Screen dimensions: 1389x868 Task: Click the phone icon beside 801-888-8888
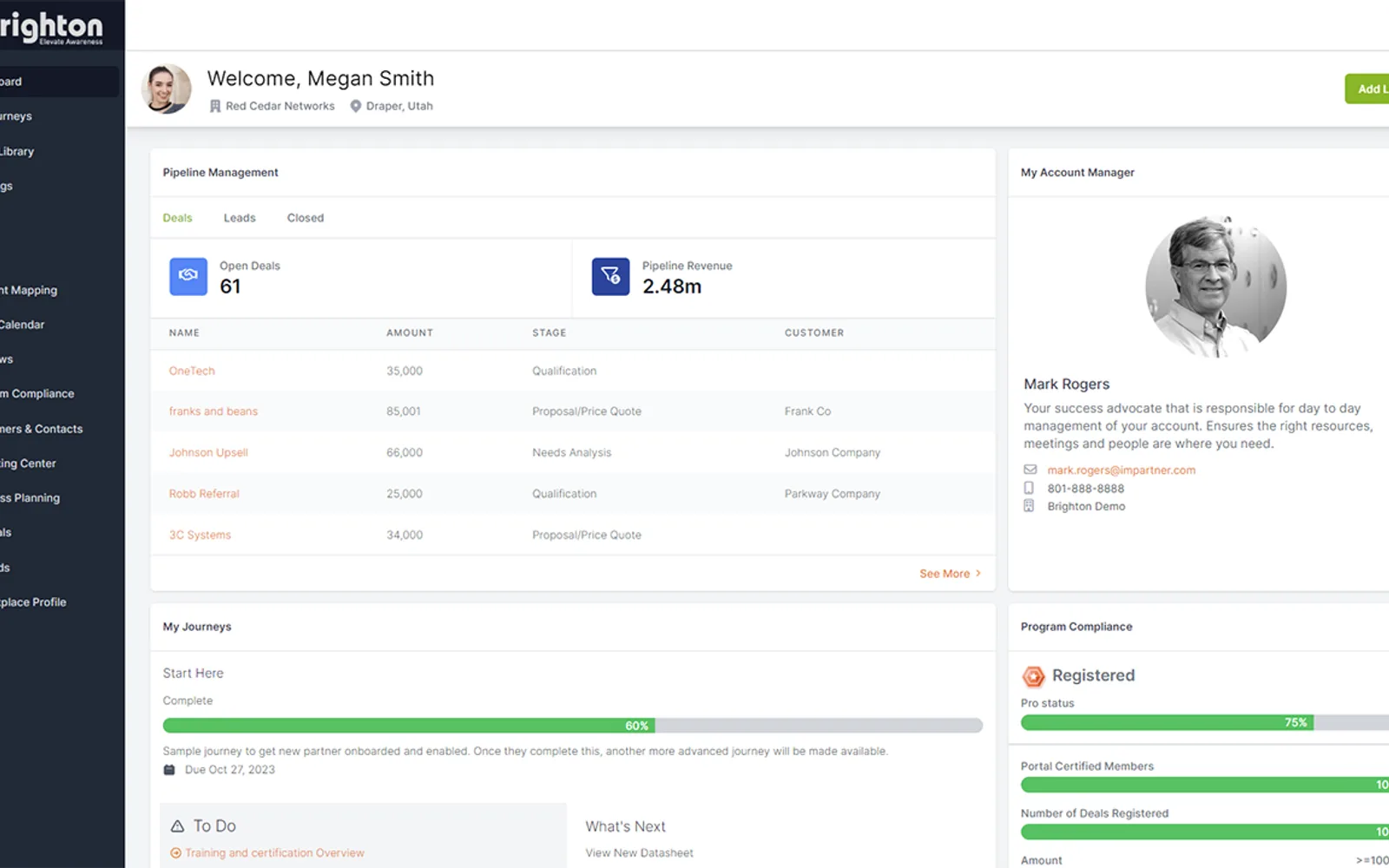coord(1029,488)
